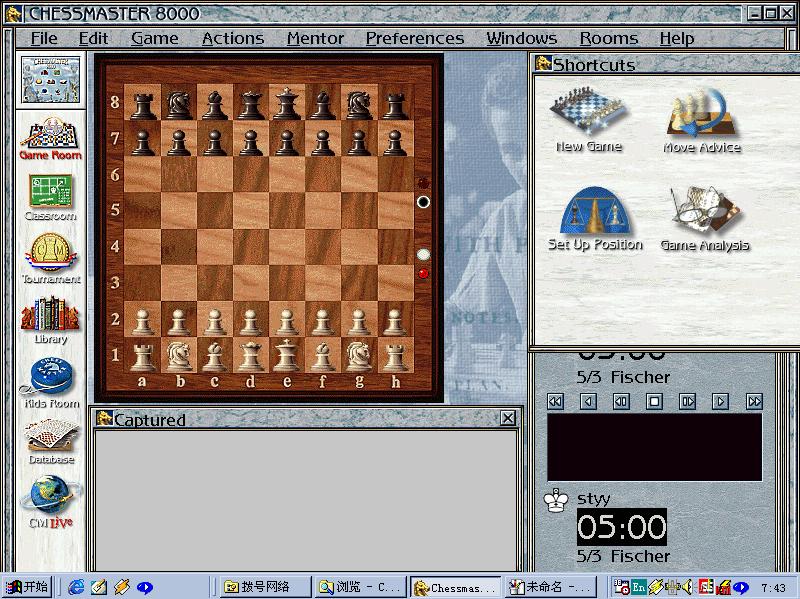Select the white bishop on f1
The height and width of the screenshot is (599, 800).
click(x=323, y=356)
